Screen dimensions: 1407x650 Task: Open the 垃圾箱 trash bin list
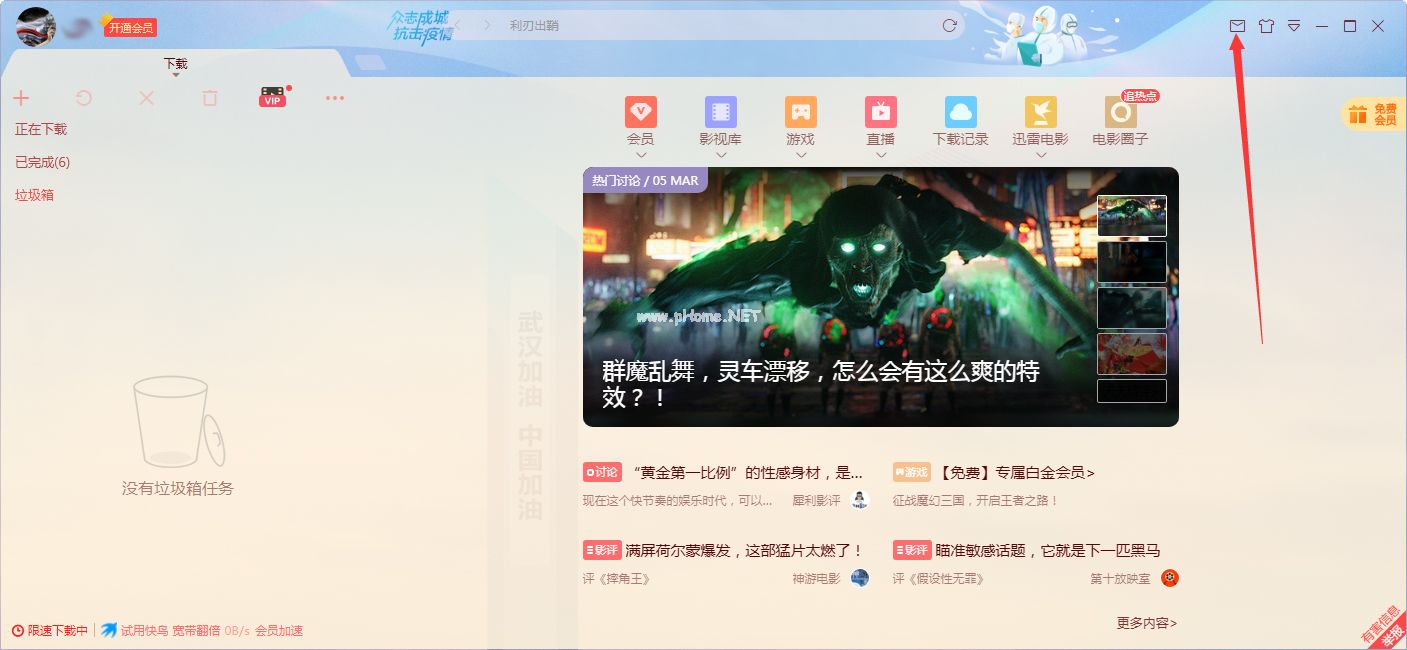[x=32, y=194]
